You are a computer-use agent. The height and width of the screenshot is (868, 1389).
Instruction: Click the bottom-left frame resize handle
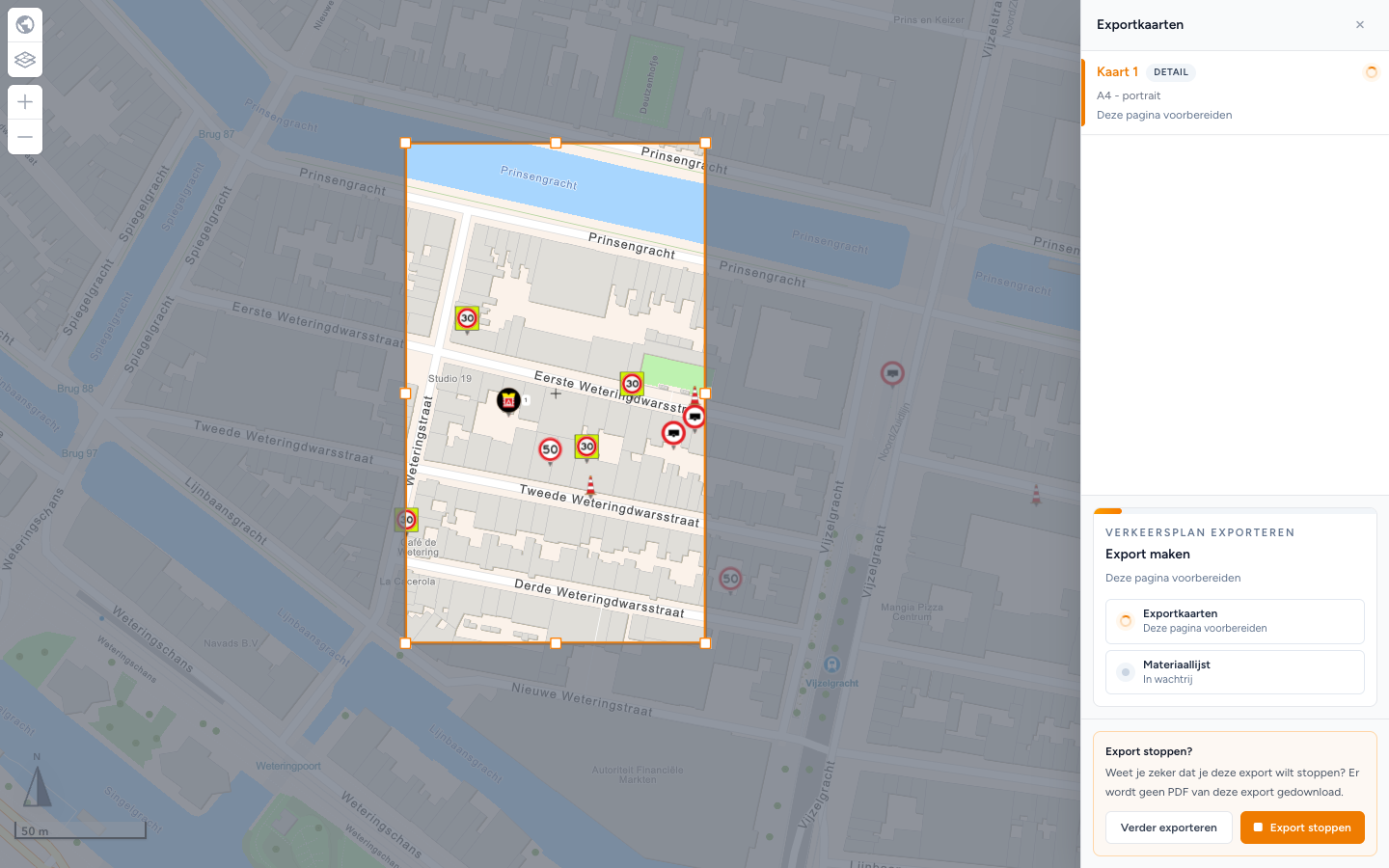tap(405, 643)
